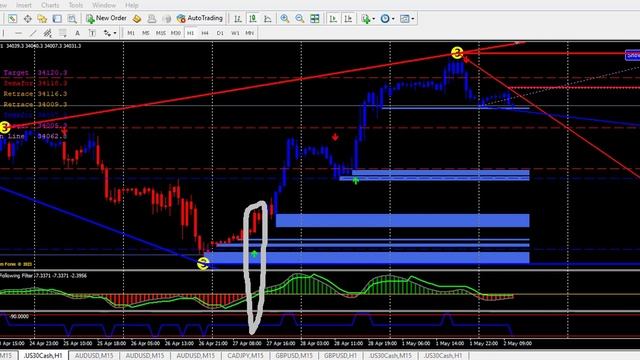Open the templates dropdown

coord(407,18)
